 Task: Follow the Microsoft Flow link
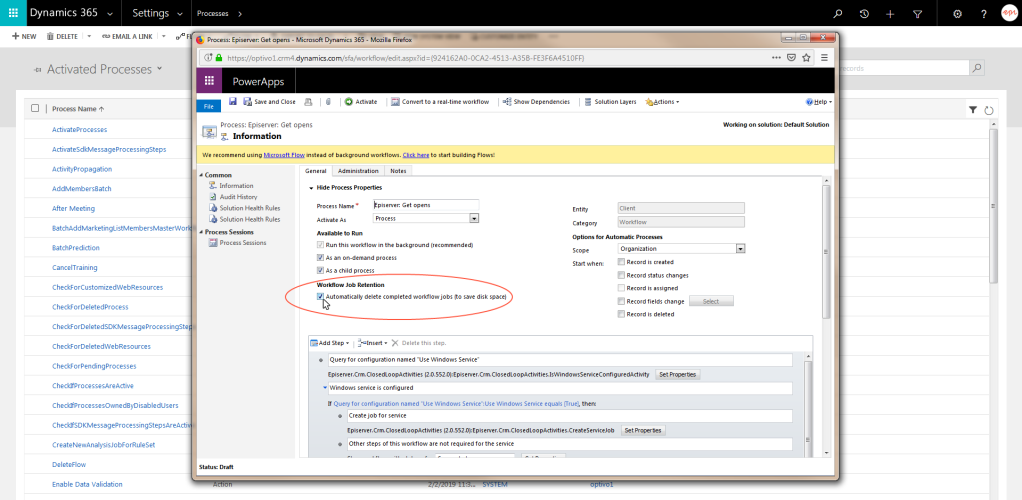point(283,155)
